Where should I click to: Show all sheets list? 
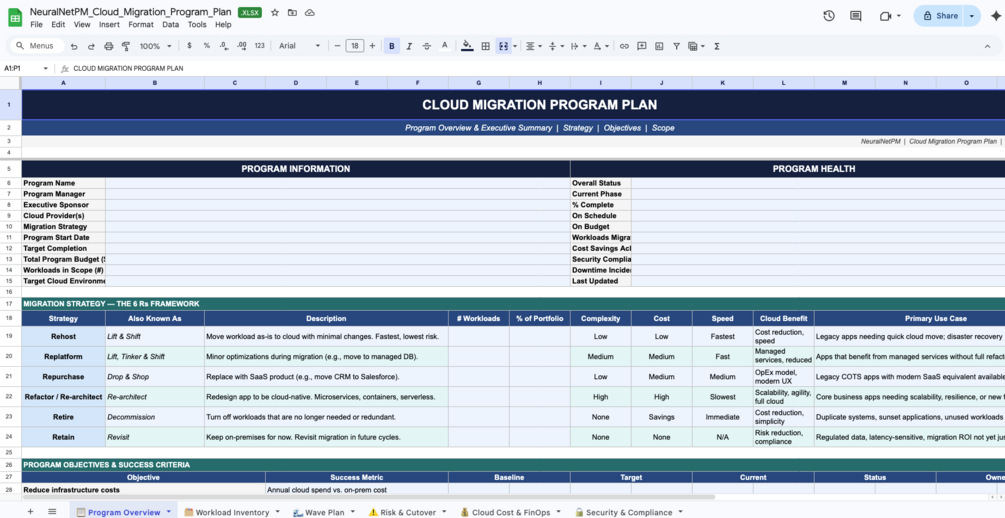click(52, 512)
